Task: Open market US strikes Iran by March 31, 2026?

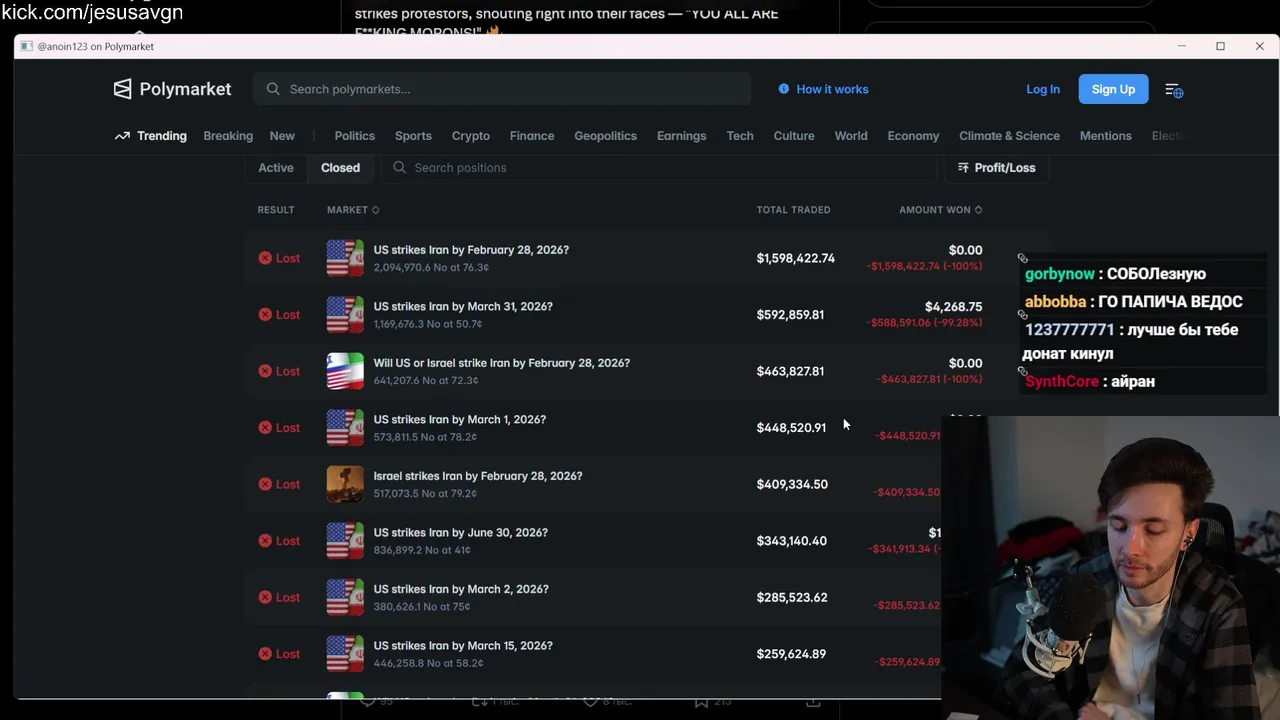Action: pyautogui.click(x=463, y=306)
